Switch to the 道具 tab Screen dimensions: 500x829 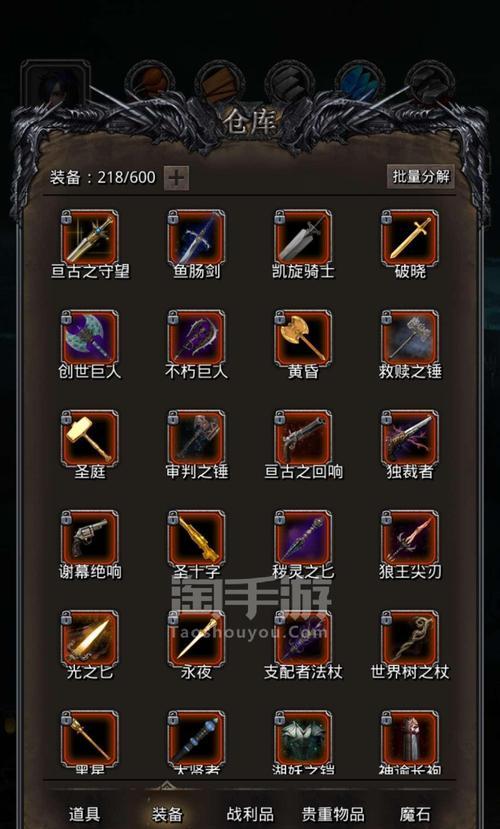pos(84,814)
